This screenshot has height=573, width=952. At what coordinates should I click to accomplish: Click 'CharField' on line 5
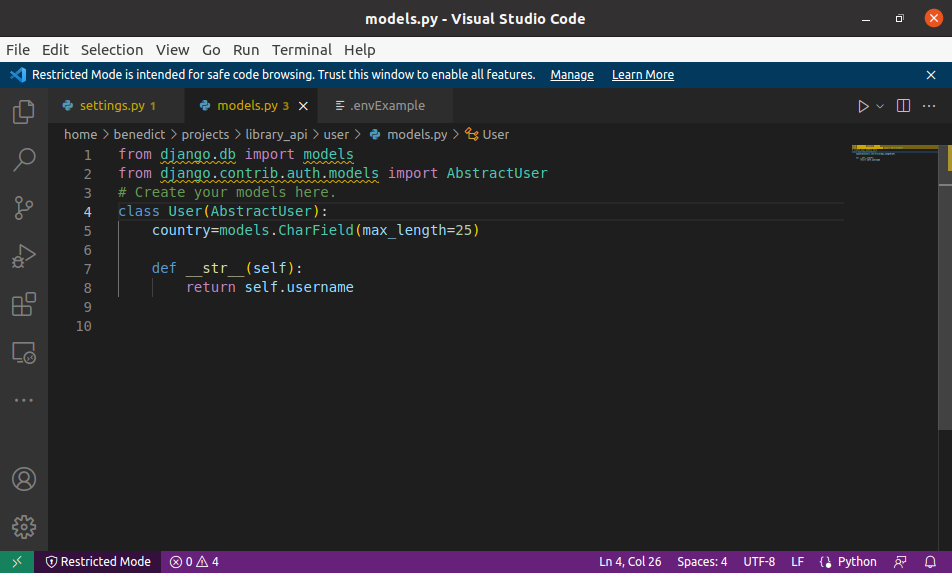(316, 230)
